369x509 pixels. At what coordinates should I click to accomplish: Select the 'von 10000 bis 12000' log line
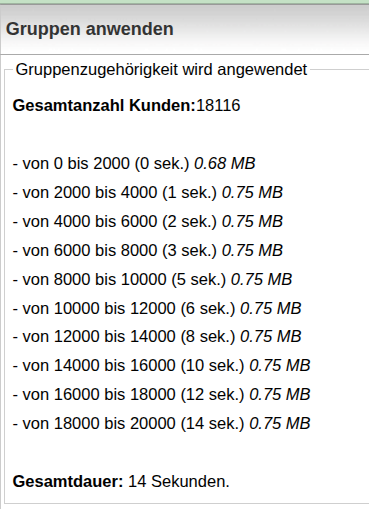click(x=157, y=309)
